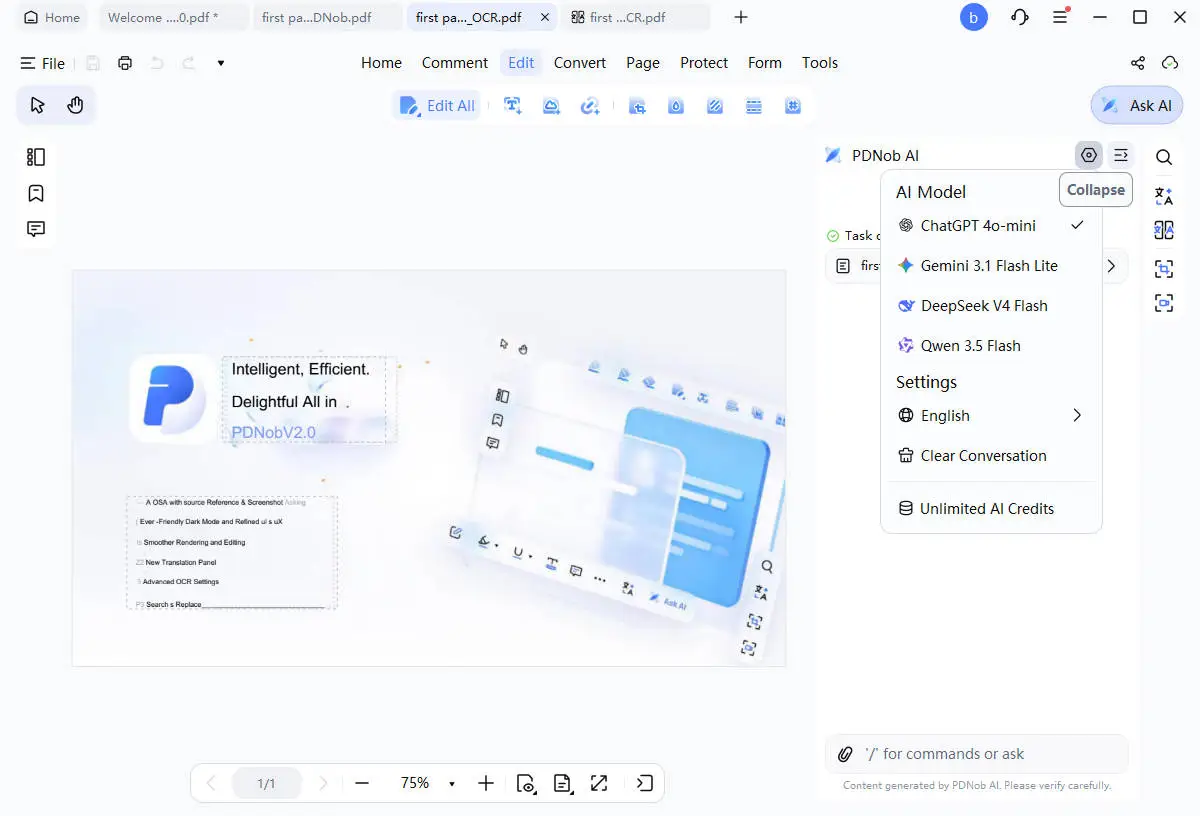Click the Collapse panel icon beside settings

1121,155
